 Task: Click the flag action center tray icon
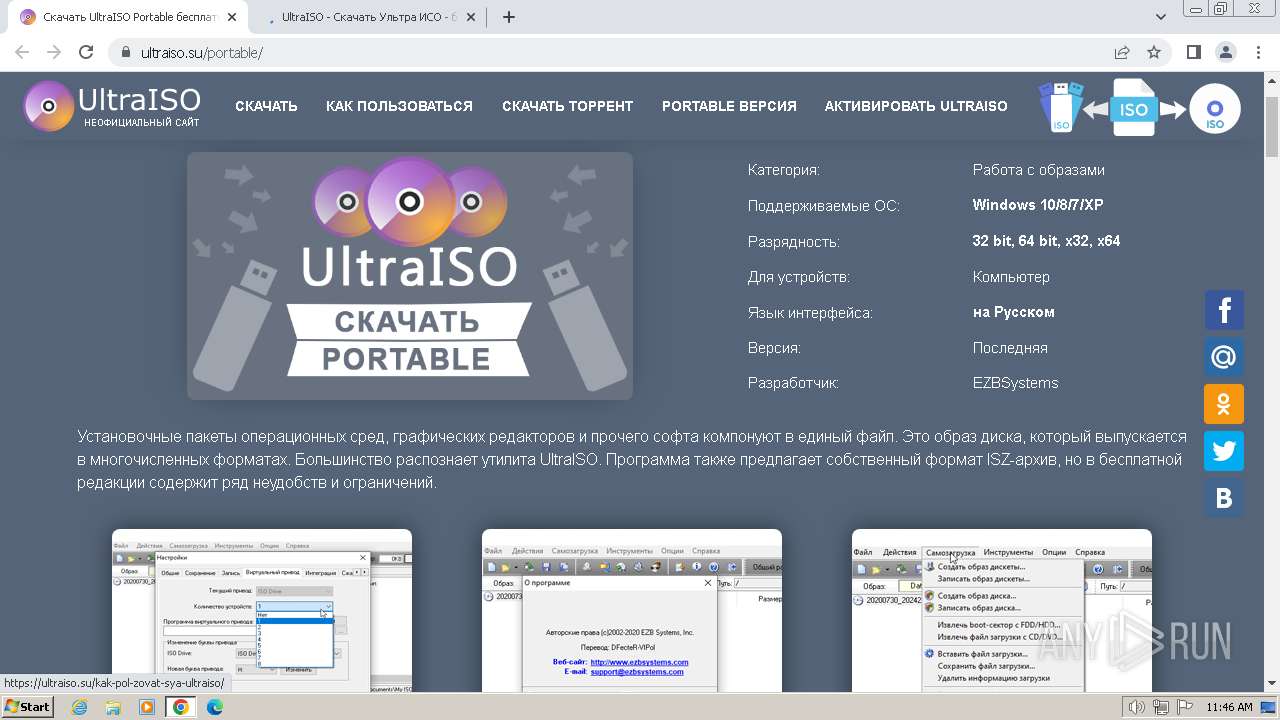pyautogui.click(x=1184, y=707)
